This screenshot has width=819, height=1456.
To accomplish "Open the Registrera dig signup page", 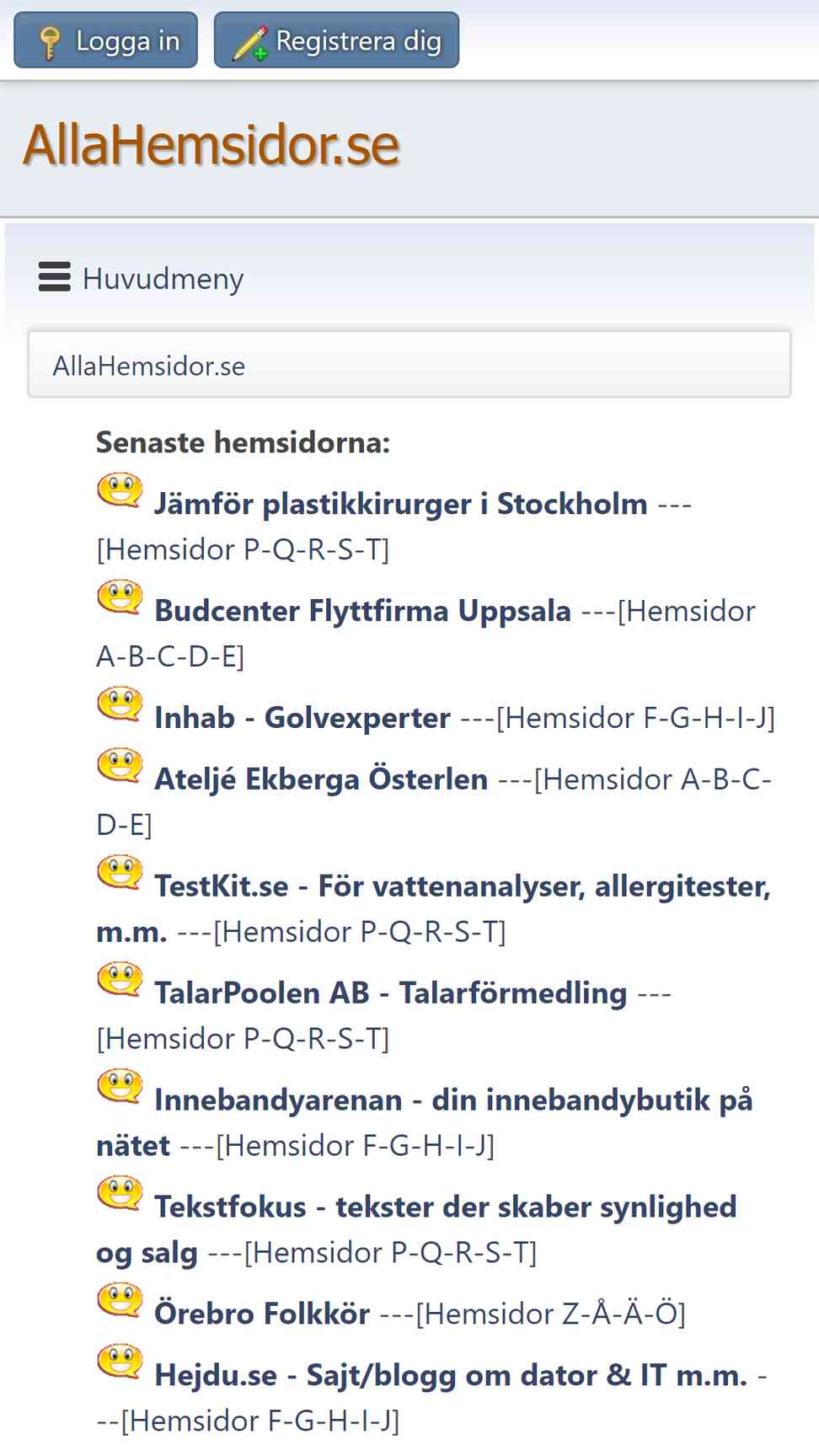I will click(336, 40).
